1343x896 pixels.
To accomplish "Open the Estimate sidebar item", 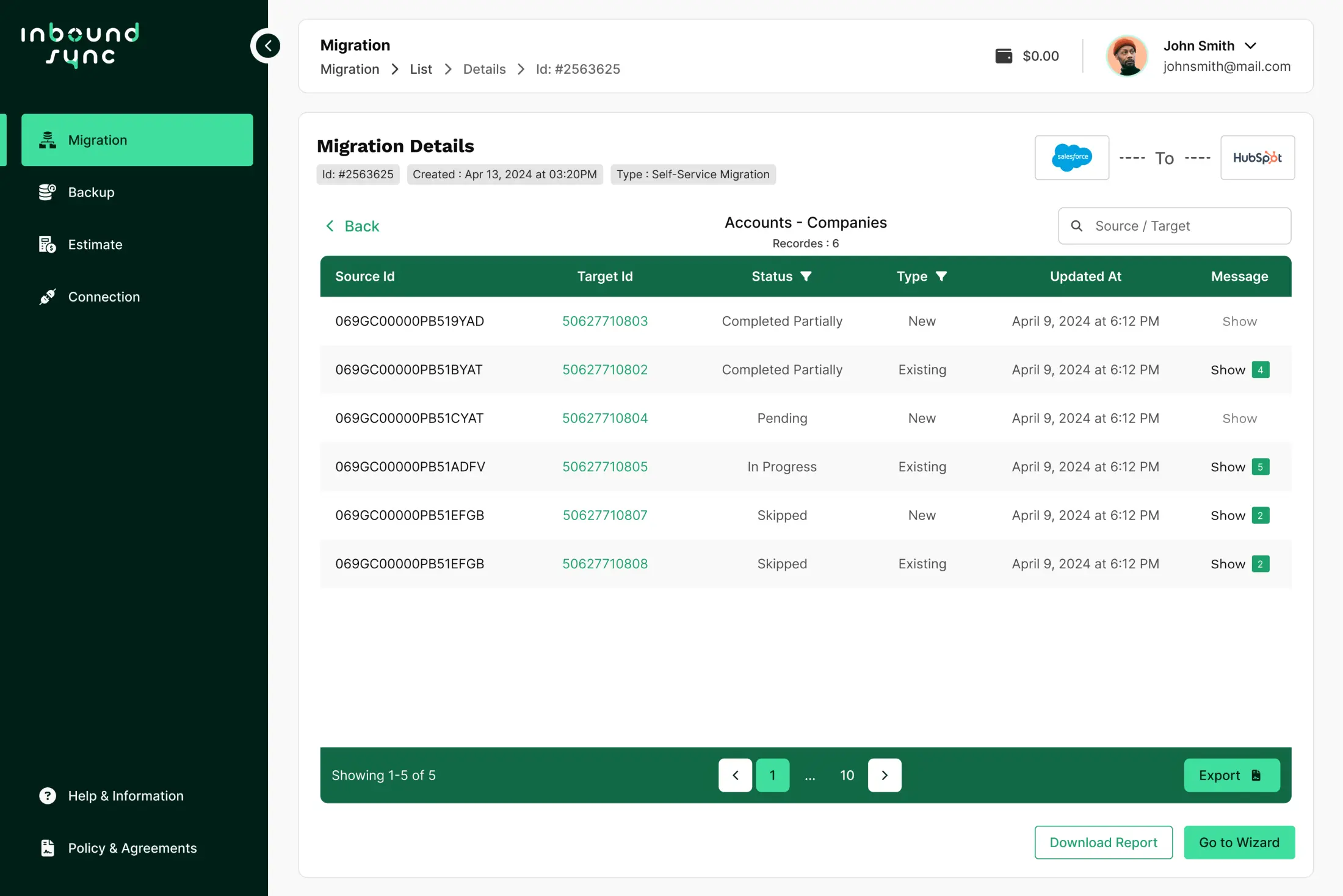I will point(95,245).
